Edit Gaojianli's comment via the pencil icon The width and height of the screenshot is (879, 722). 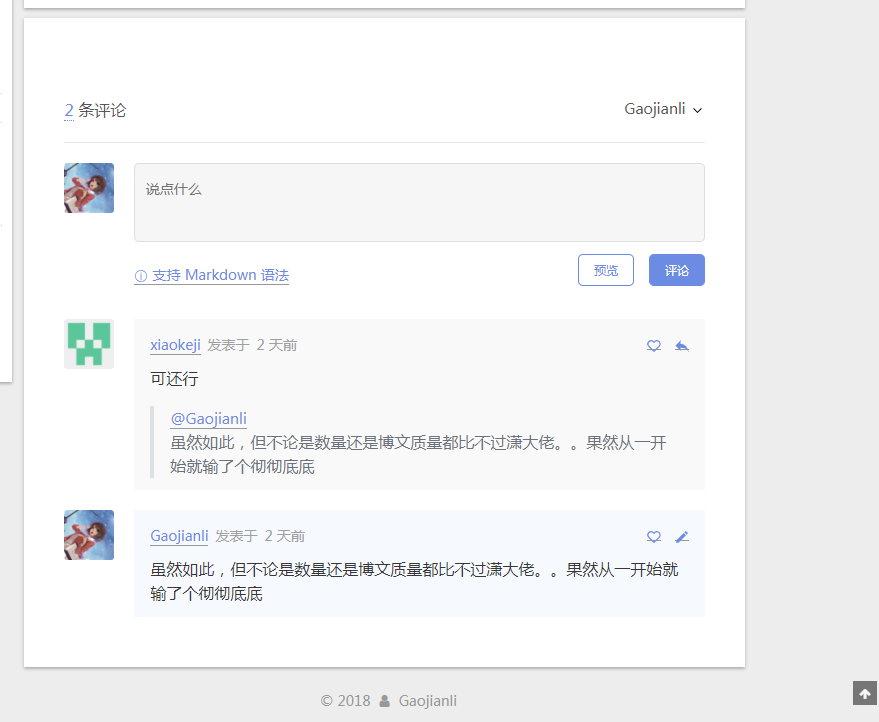682,536
